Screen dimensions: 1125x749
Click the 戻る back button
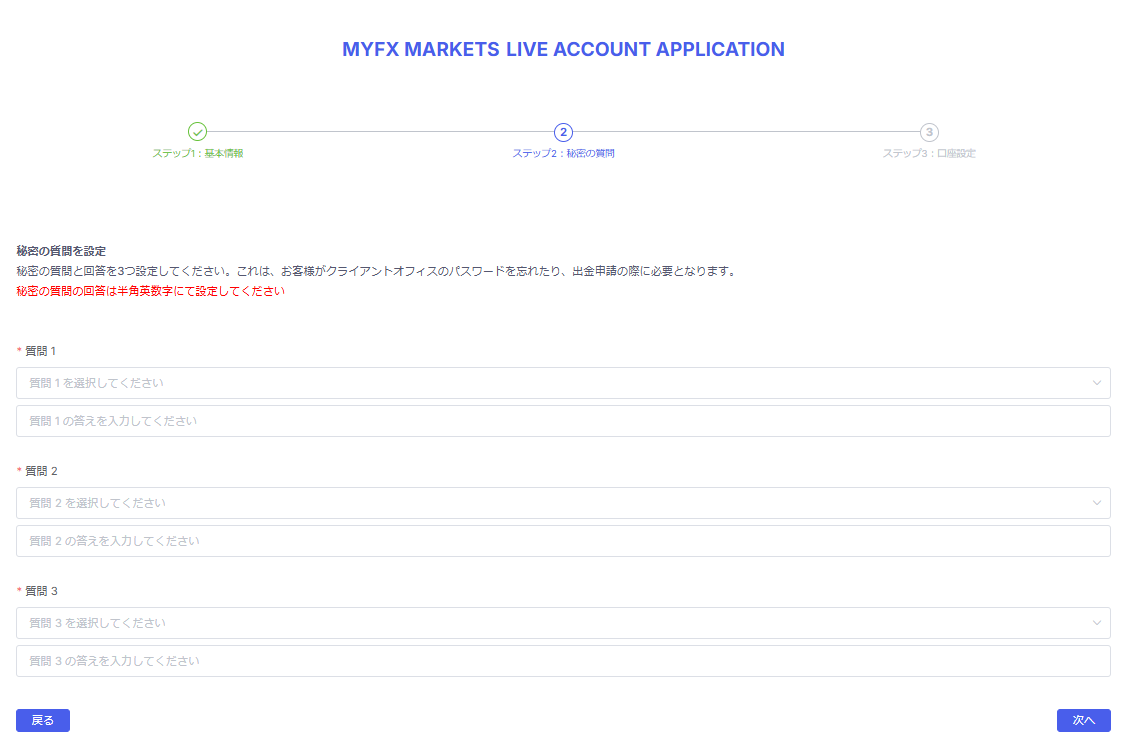[43, 720]
